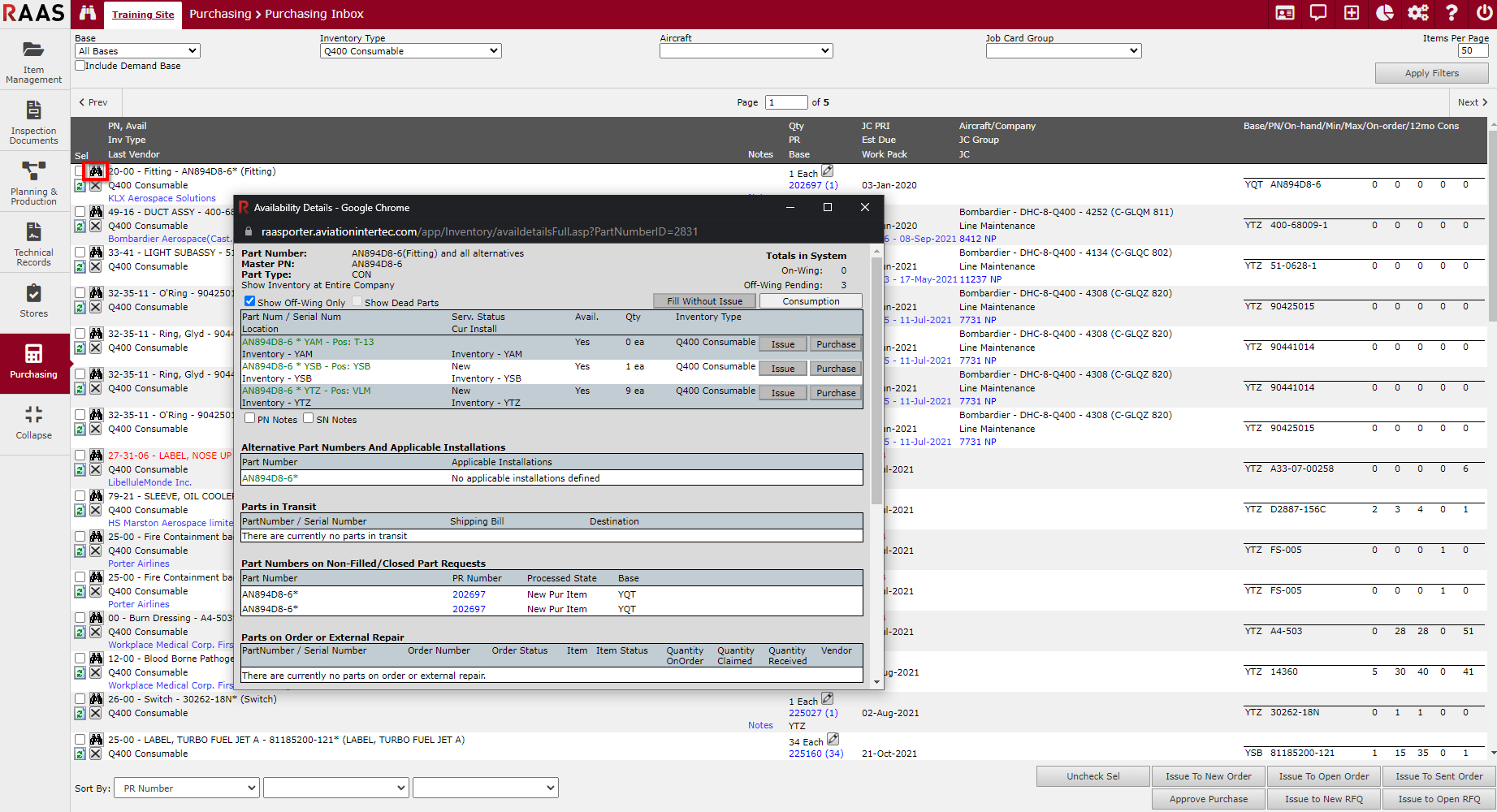Screen dimensions: 1497x812
Task: Open the settings gears icon
Action: click(1418, 13)
